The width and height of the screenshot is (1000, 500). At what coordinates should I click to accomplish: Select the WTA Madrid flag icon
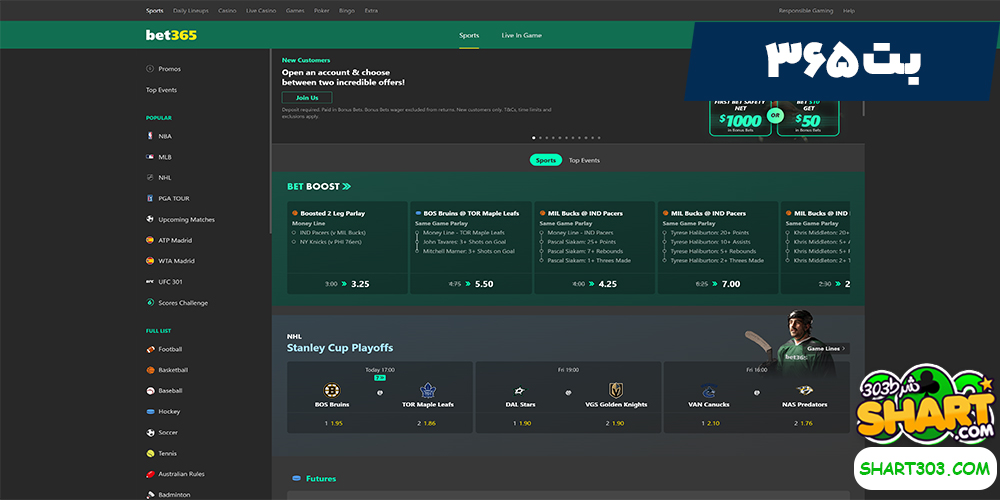point(150,261)
